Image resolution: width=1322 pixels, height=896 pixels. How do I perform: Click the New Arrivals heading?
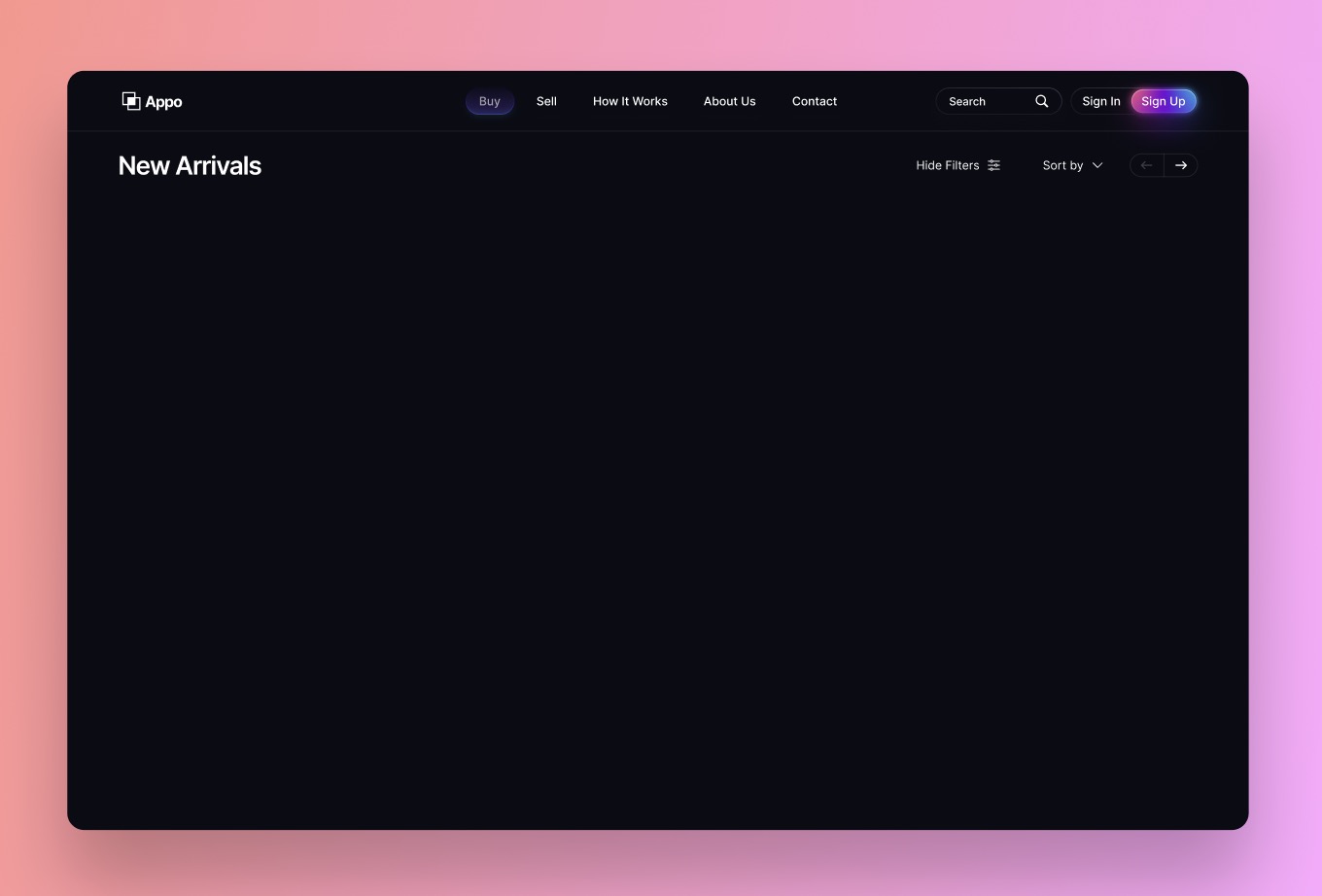point(190,165)
